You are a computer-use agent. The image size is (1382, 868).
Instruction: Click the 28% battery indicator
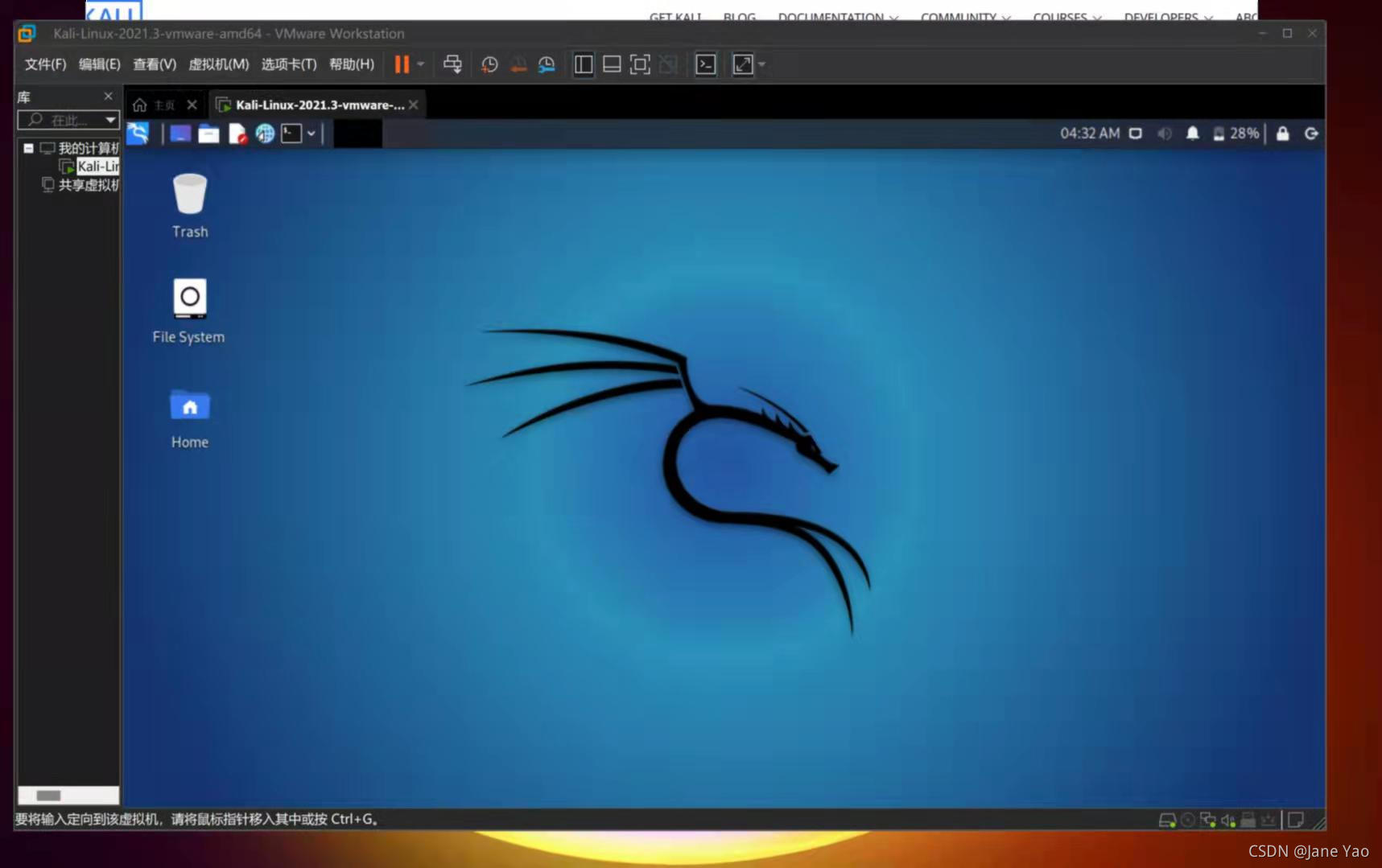coord(1236,134)
